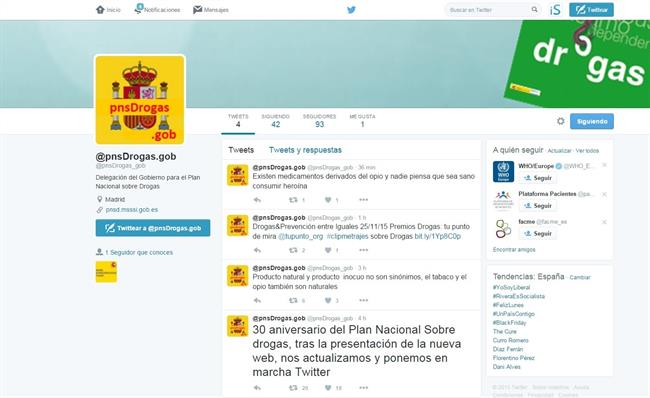Retweet the Drogas&Prevención tweet
The image size is (650, 398).
click(x=293, y=250)
